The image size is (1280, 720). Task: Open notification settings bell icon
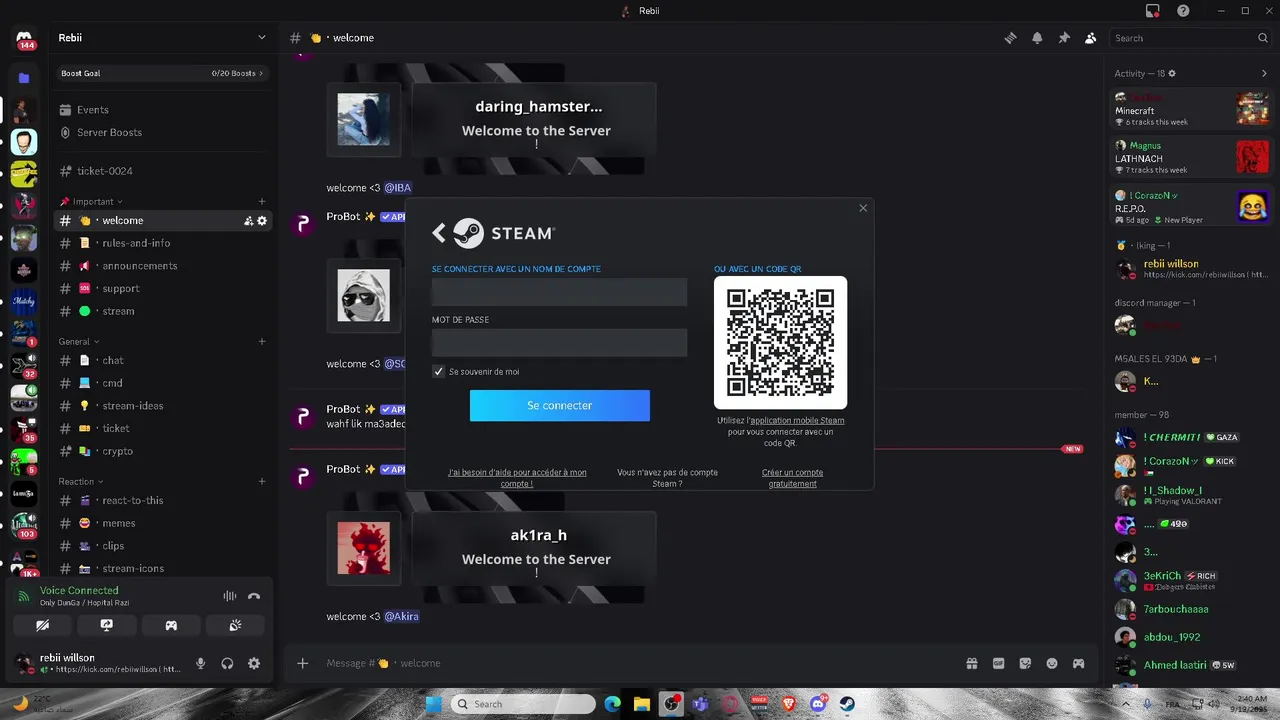(1037, 38)
